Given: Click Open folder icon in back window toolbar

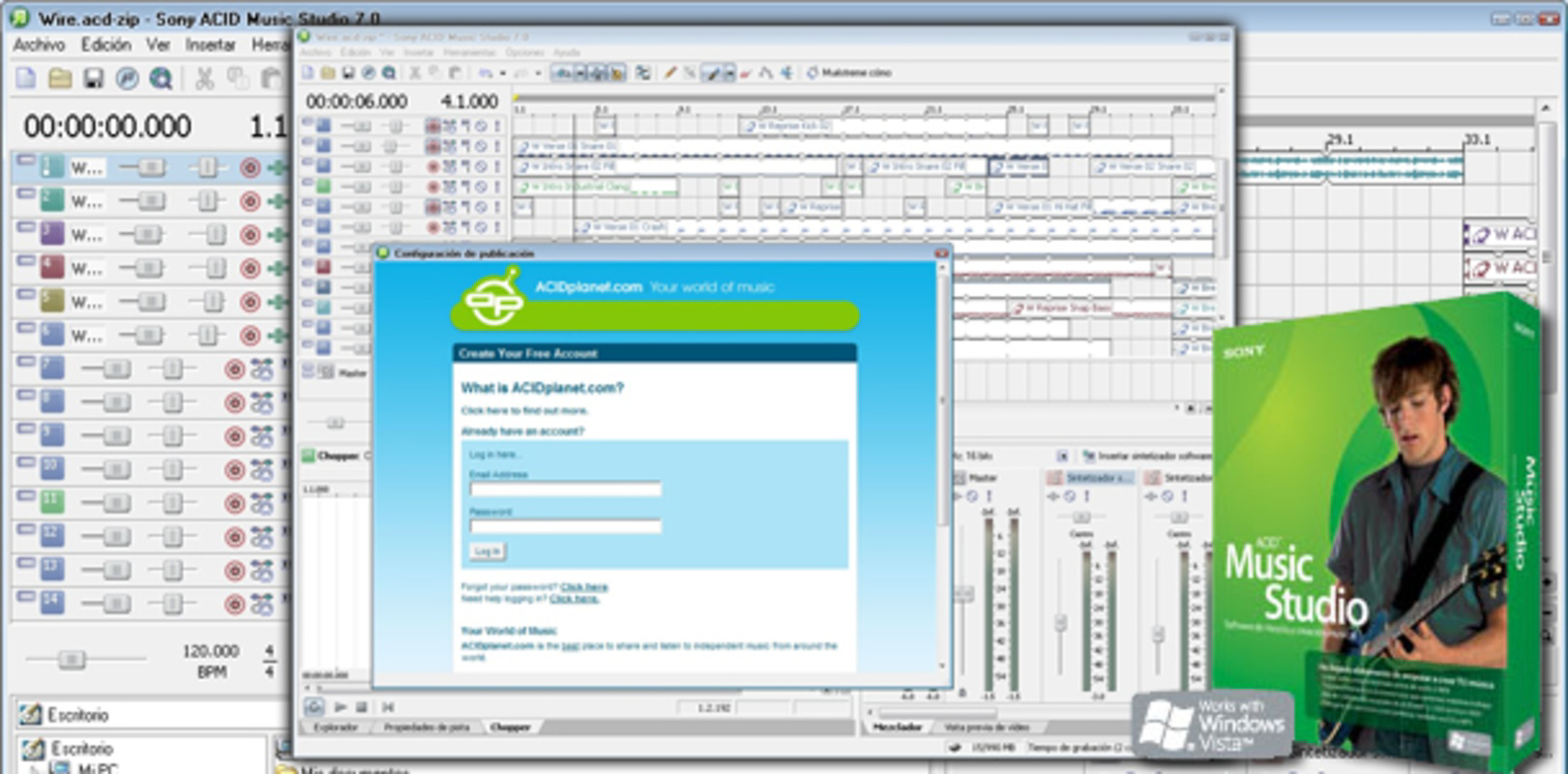Looking at the screenshot, I should tap(60, 78).
